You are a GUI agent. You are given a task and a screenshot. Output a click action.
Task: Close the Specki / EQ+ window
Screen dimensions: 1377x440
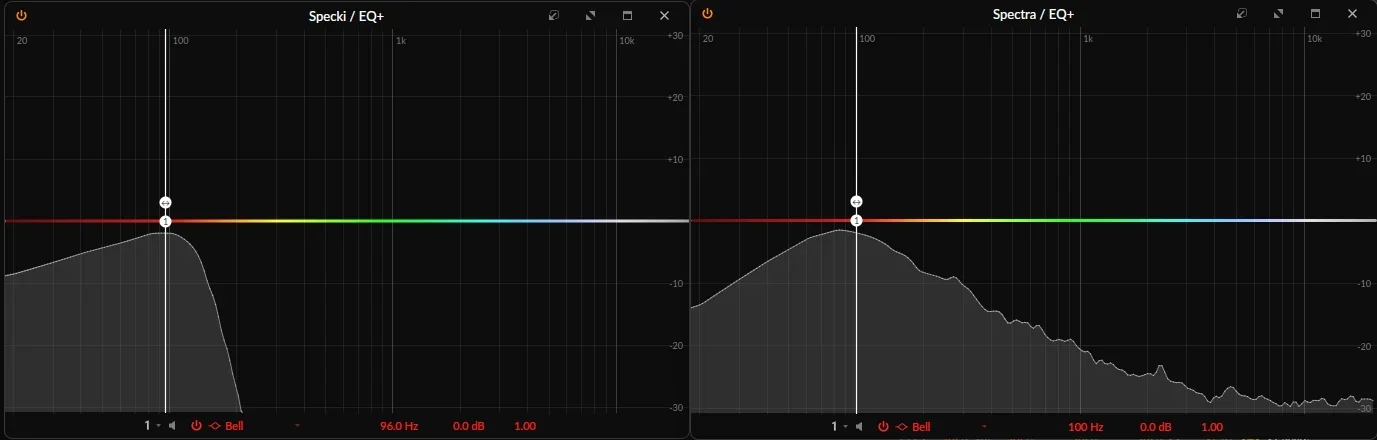tap(664, 15)
